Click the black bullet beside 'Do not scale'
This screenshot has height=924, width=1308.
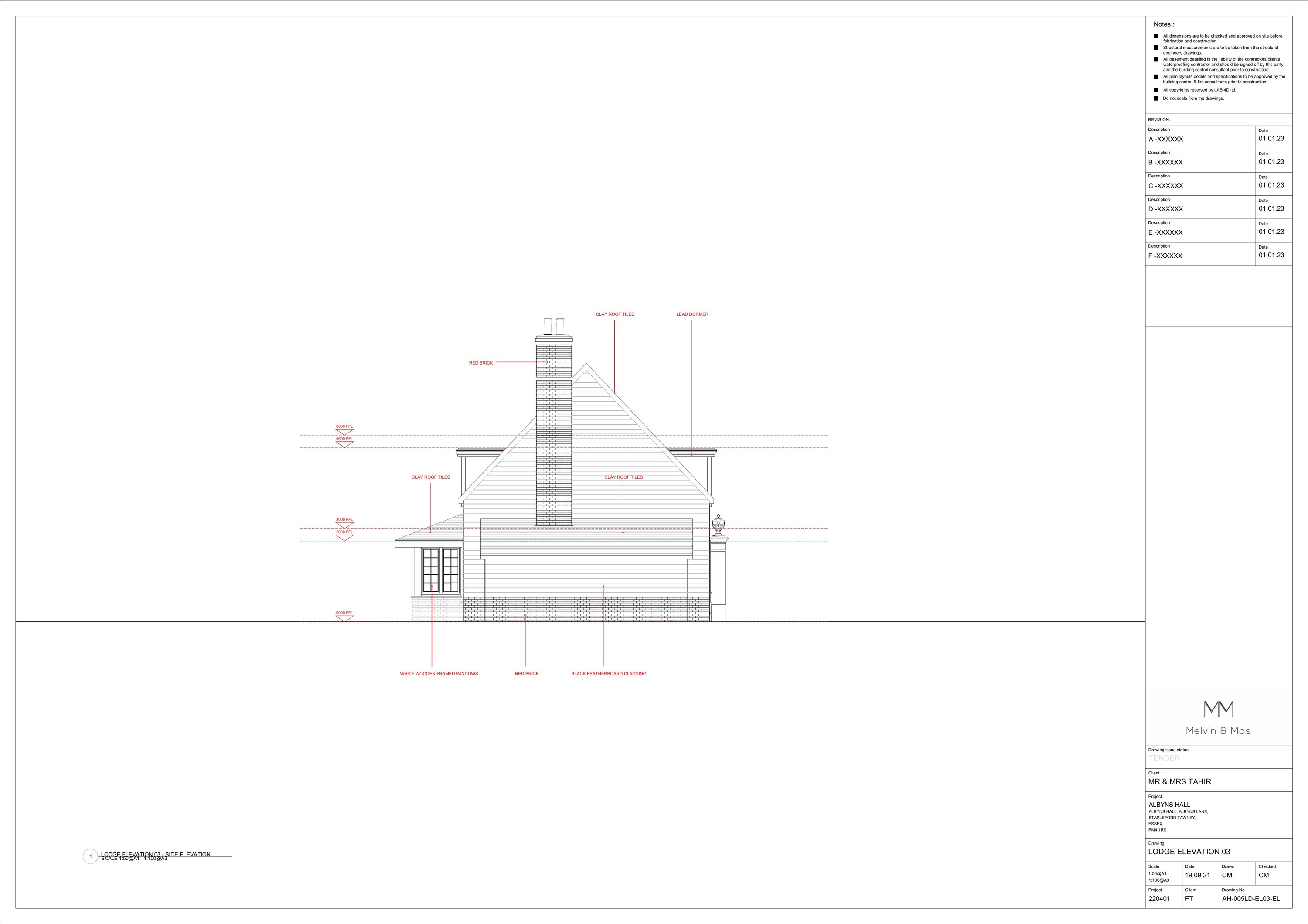click(x=1156, y=99)
